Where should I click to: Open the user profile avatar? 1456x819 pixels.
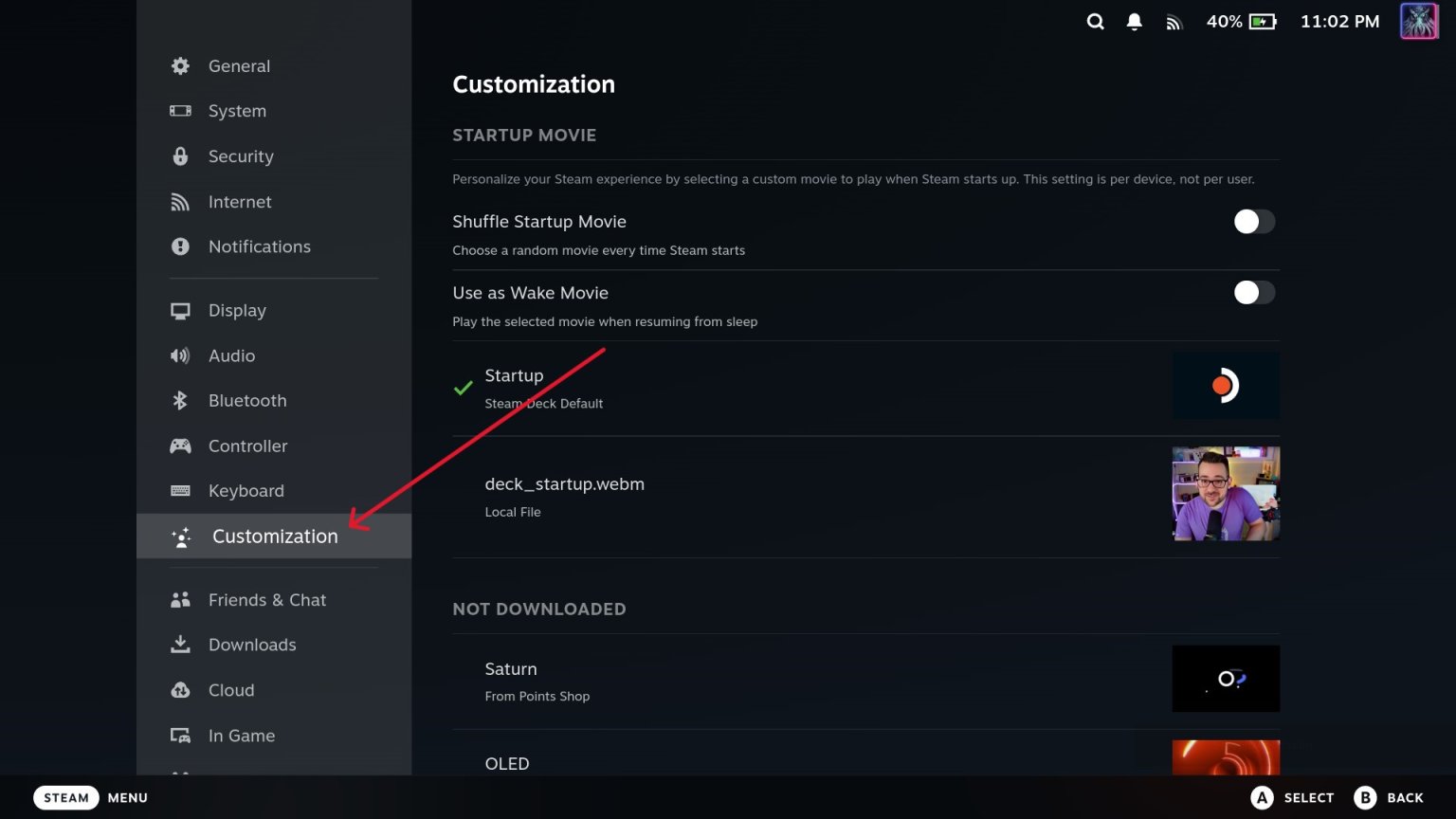pyautogui.click(x=1419, y=22)
